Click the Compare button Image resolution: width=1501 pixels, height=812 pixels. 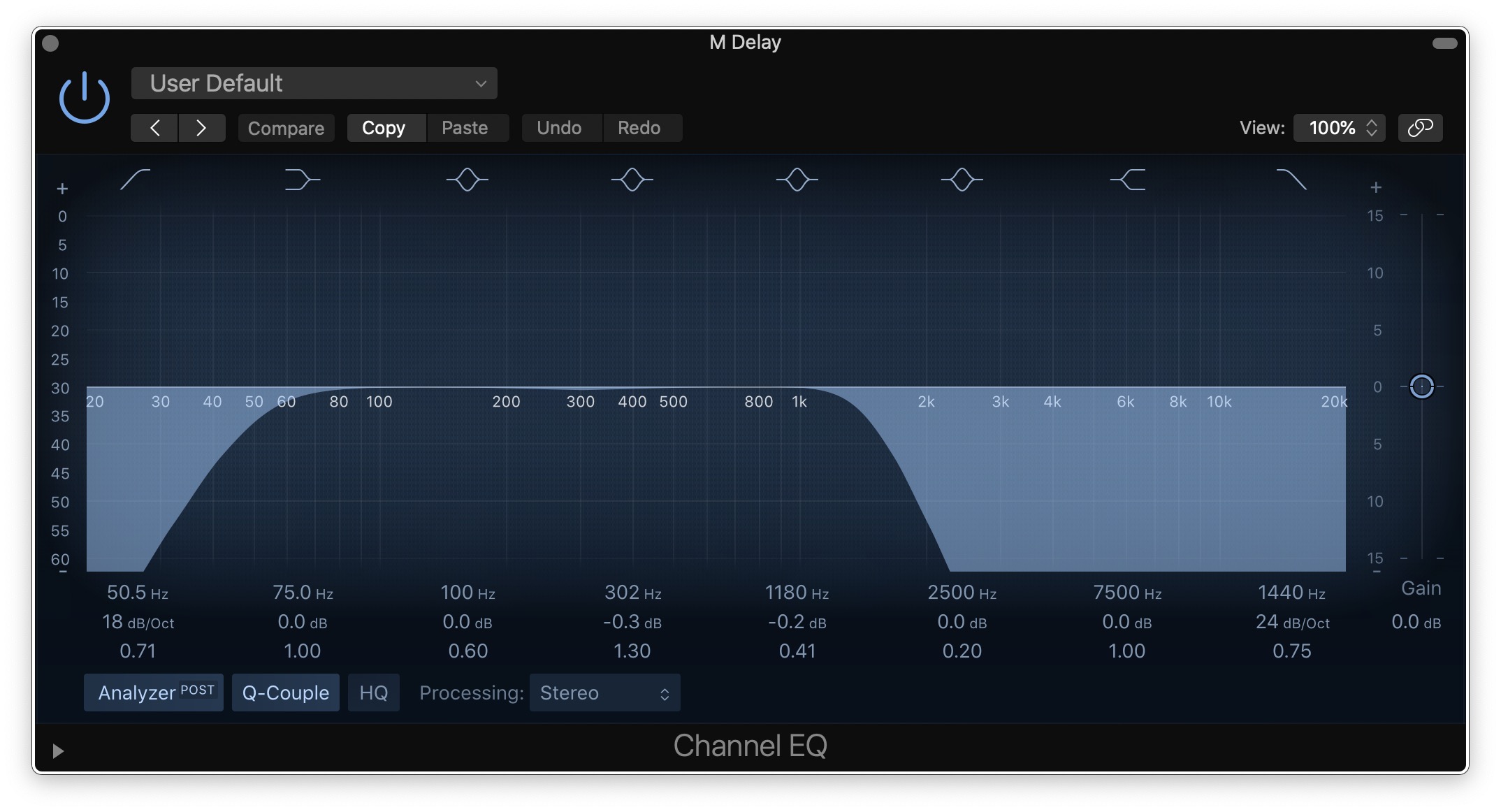coord(286,128)
